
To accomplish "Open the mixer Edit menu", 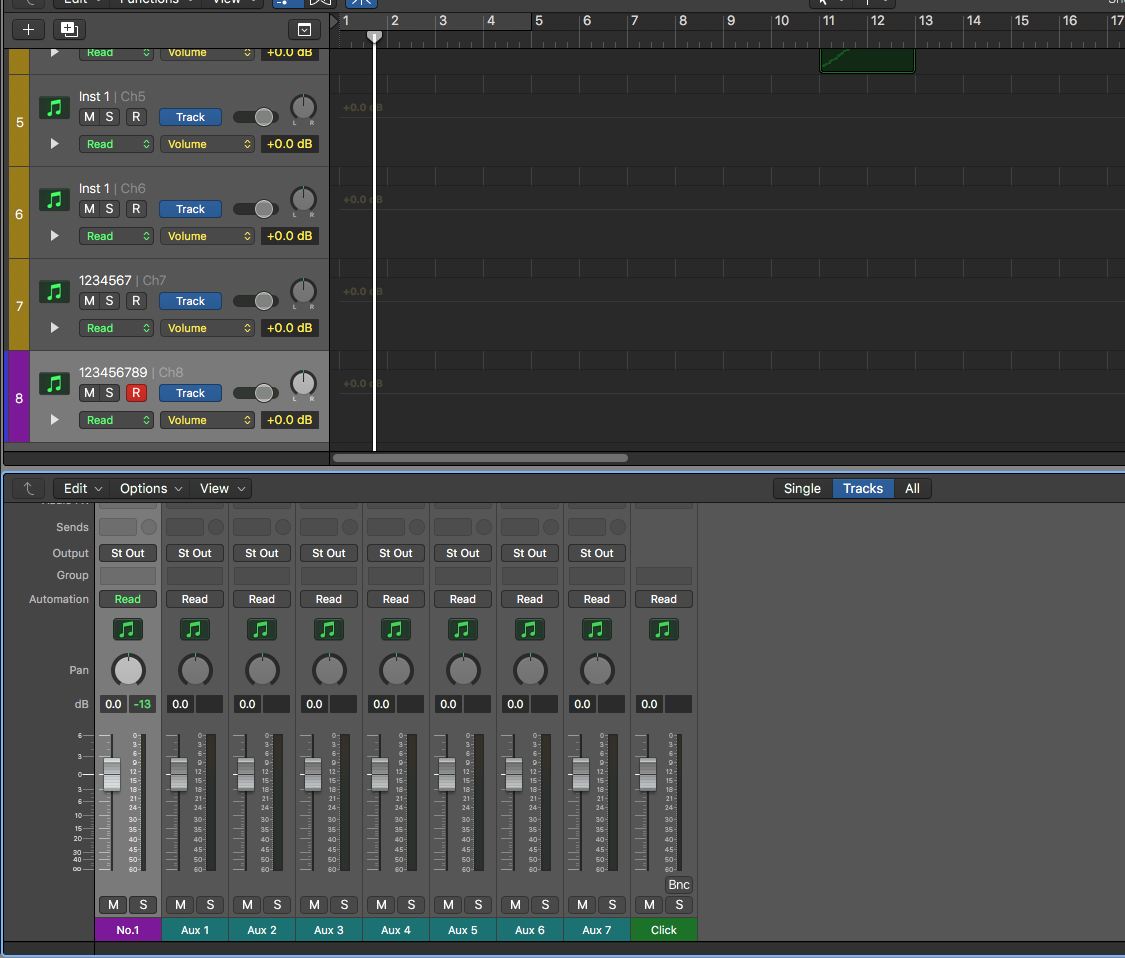I will (83, 489).
